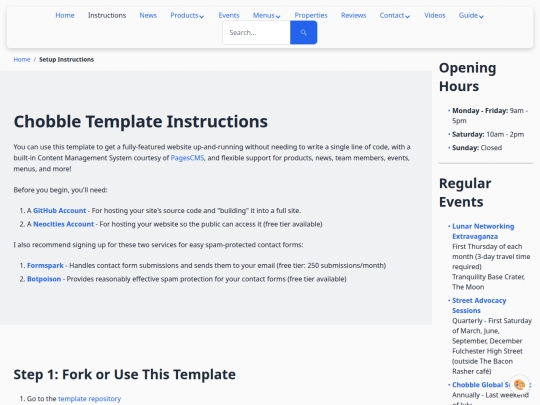Click the 'Before you begin' text

[60, 190]
